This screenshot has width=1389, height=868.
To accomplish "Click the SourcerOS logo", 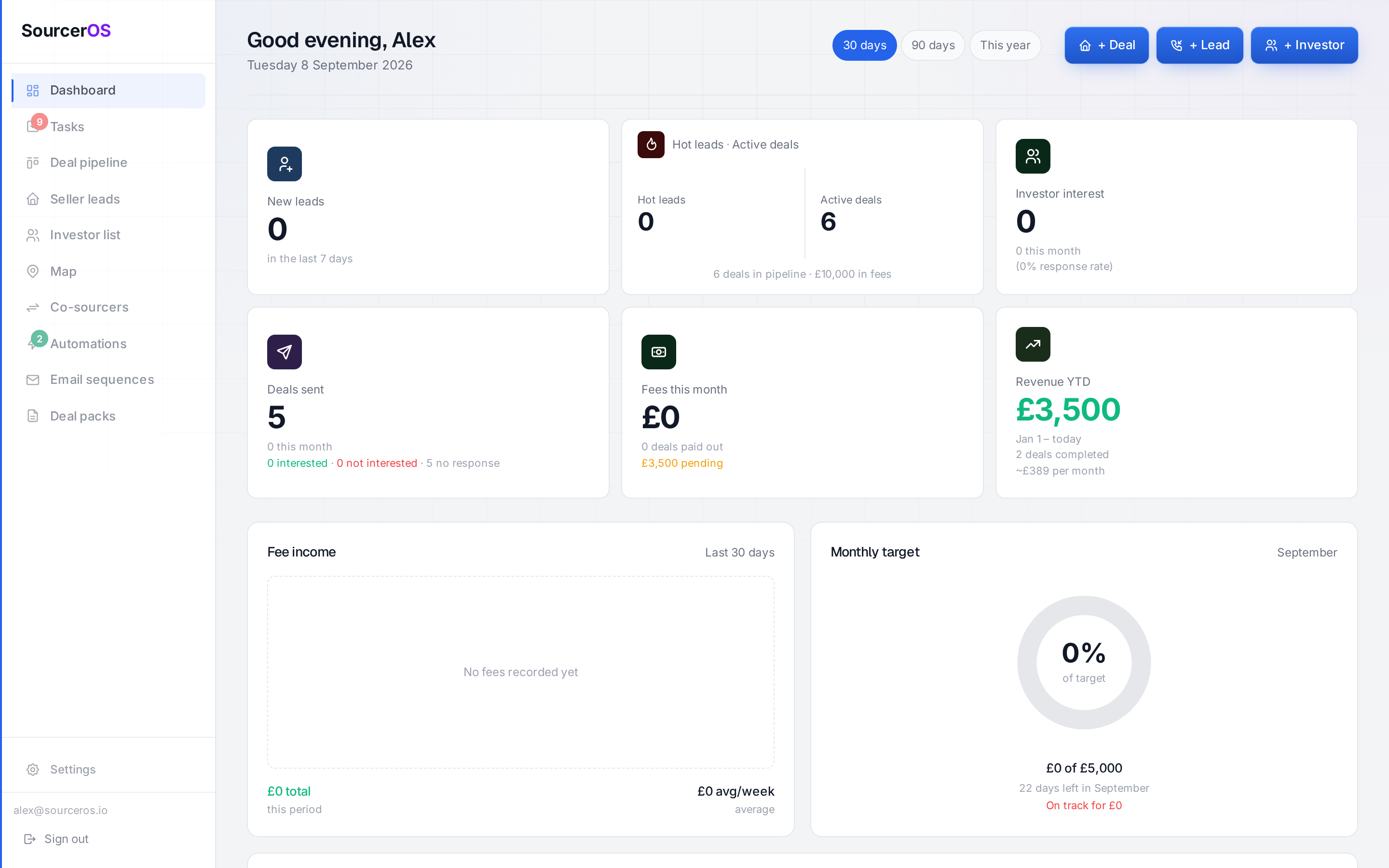I will coord(66,30).
